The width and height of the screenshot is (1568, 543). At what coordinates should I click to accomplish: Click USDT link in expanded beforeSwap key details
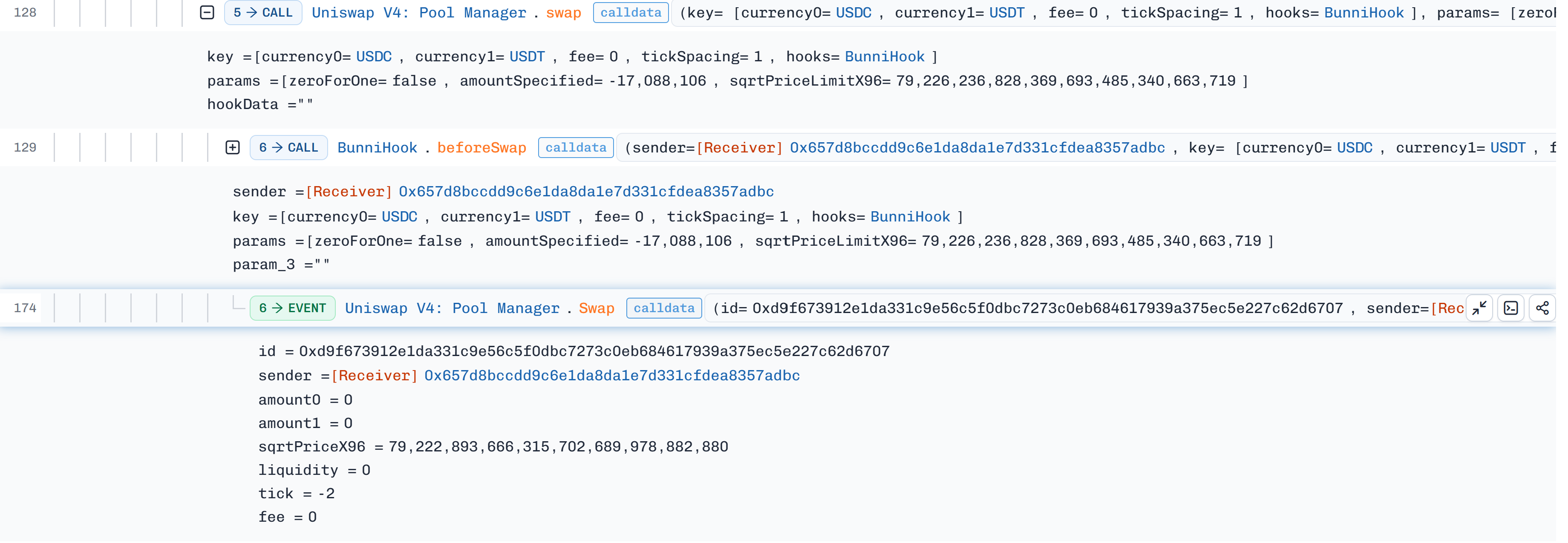tap(553, 217)
